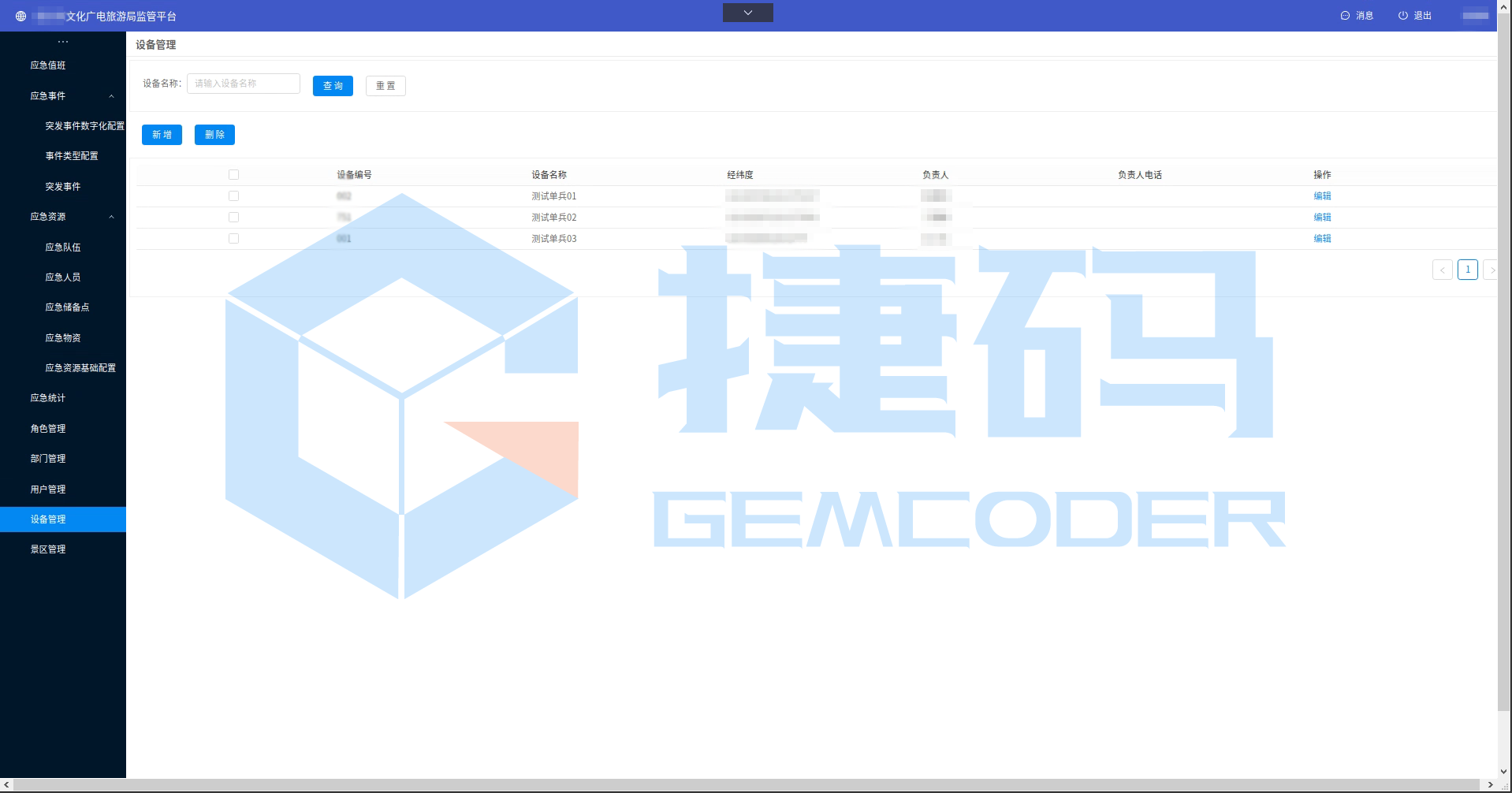
Task: Click the 查询 search button
Action: click(x=333, y=86)
